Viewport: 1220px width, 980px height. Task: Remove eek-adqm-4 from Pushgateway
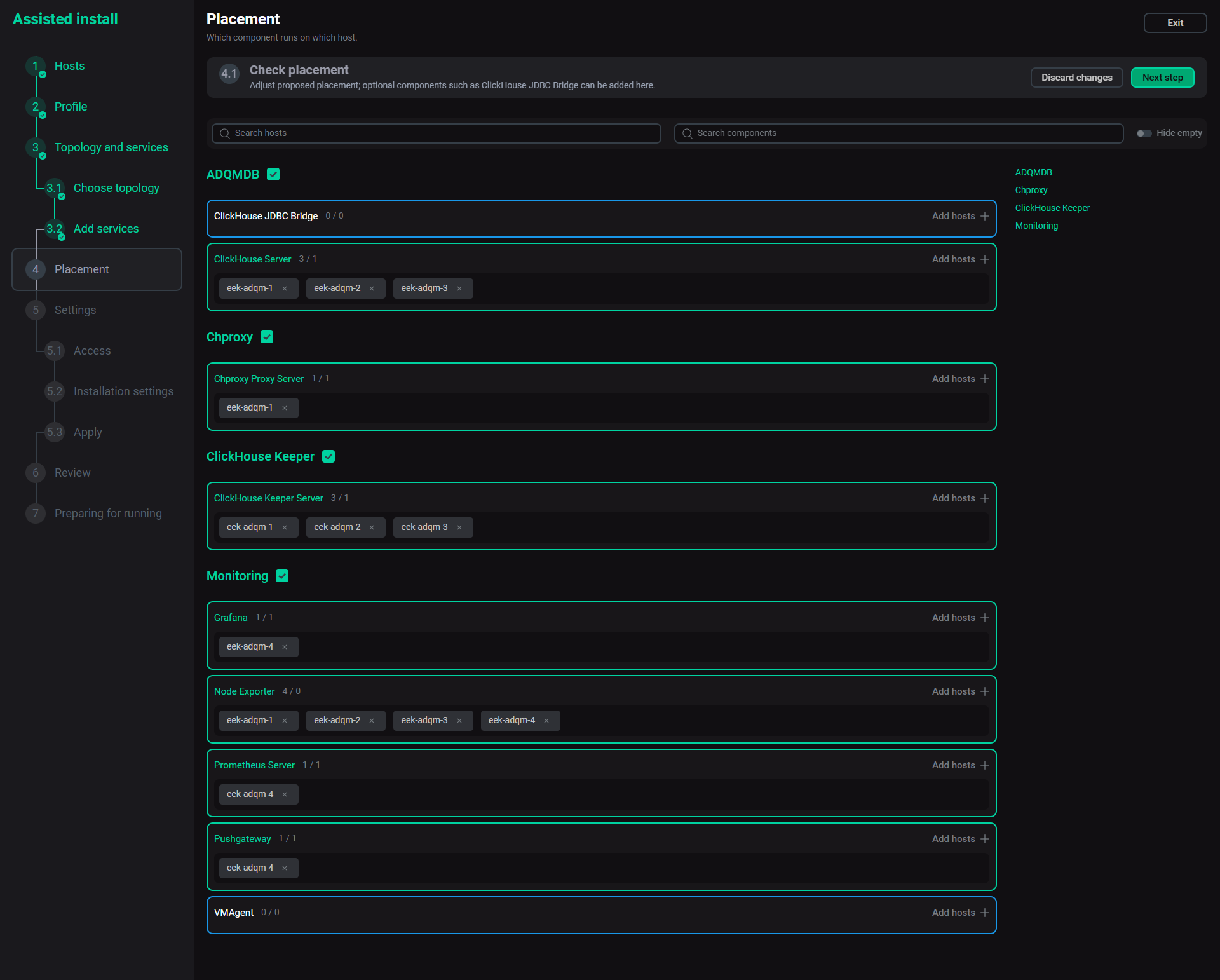click(285, 868)
